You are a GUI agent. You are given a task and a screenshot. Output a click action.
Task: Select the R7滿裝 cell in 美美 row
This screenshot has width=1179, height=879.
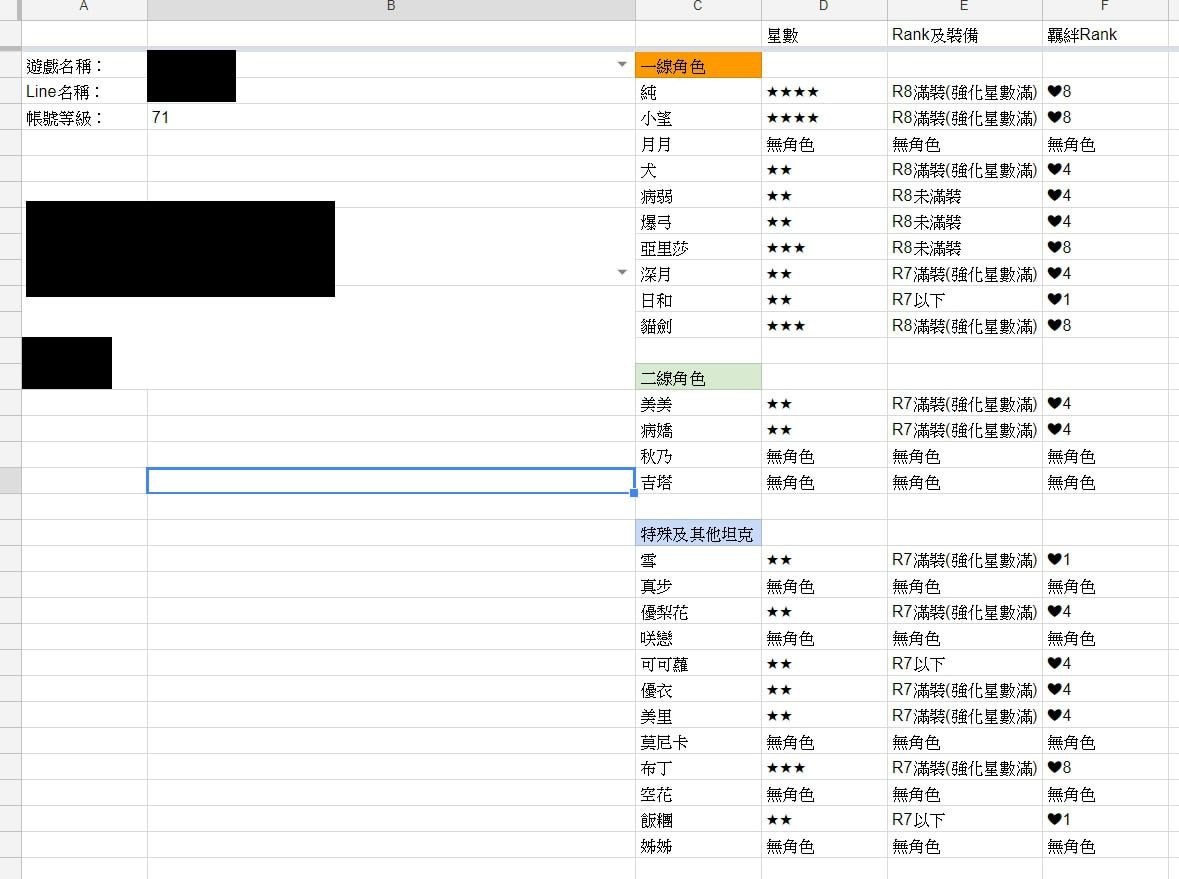965,404
